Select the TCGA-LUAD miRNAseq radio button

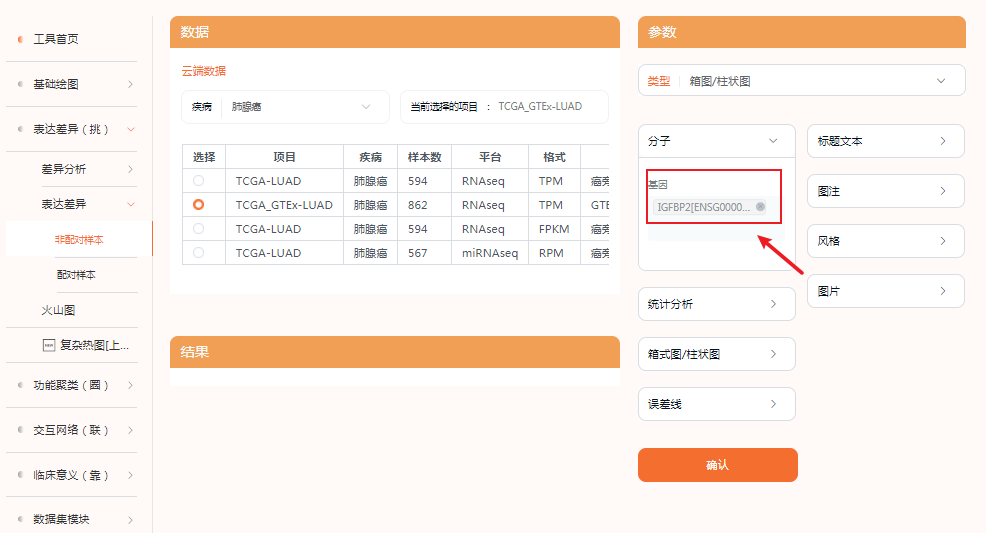pos(198,253)
